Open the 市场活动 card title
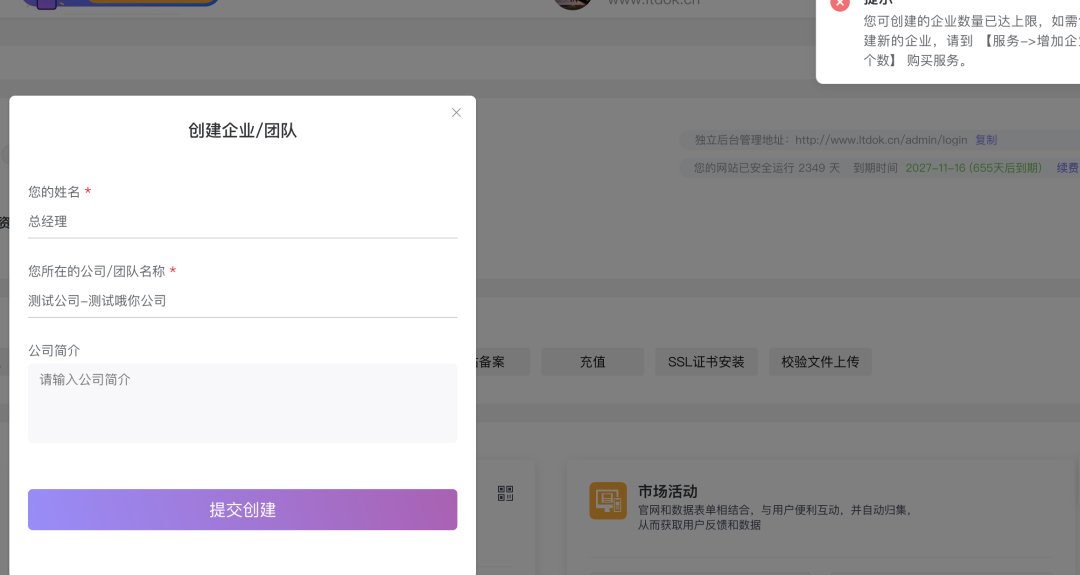 coord(667,492)
